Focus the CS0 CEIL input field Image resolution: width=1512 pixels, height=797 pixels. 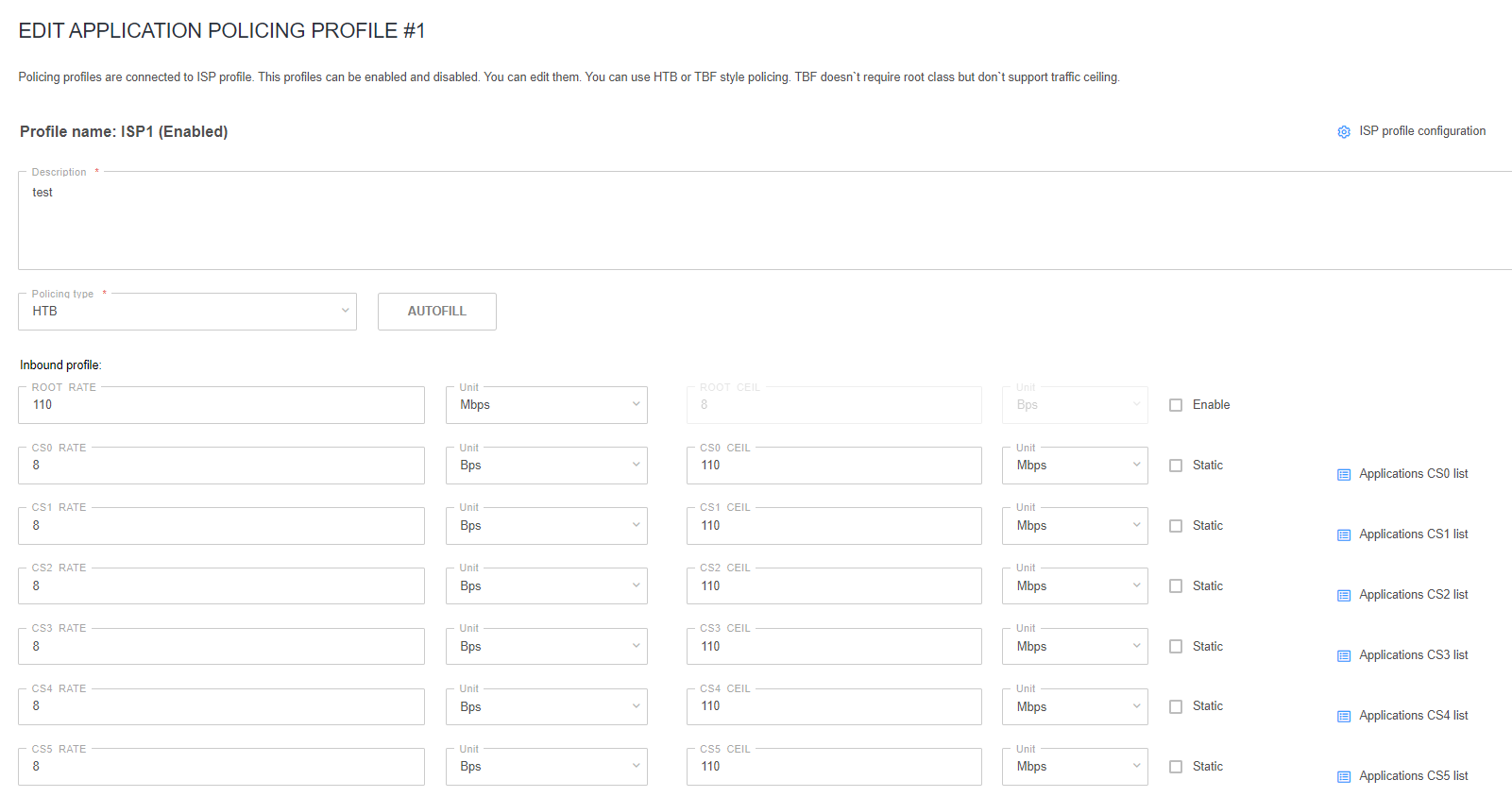(833, 466)
